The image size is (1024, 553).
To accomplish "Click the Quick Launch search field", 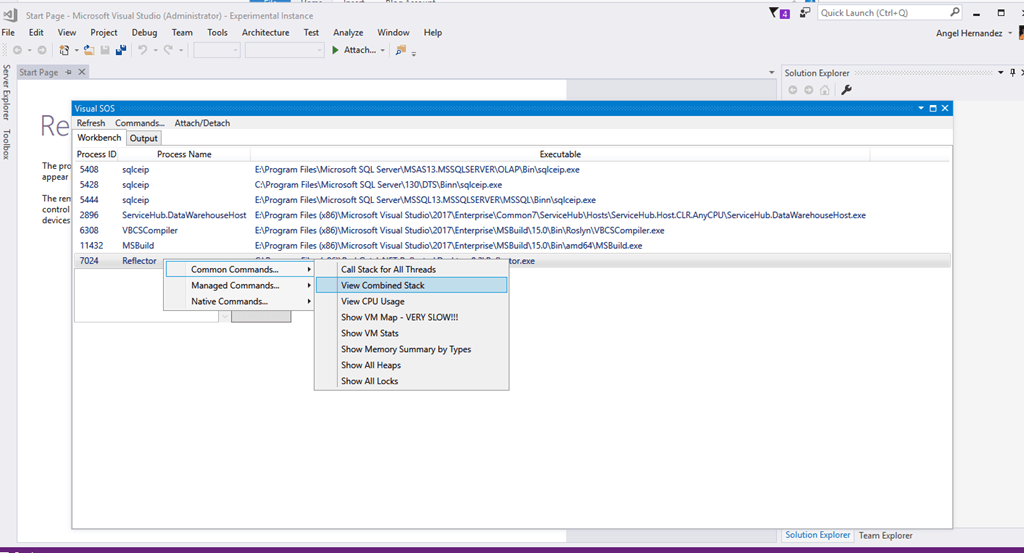I will (x=882, y=13).
